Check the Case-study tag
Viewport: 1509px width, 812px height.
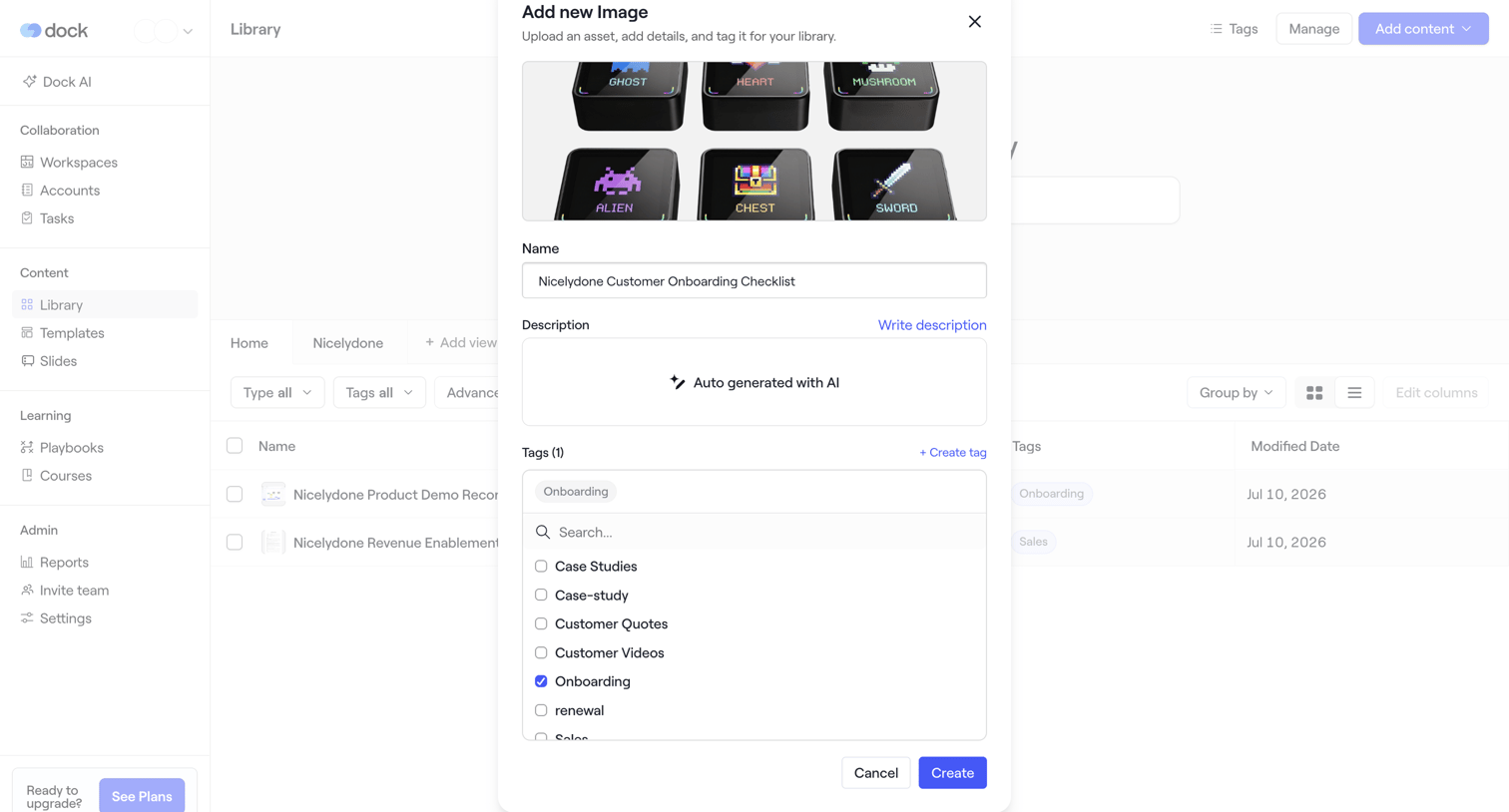(x=541, y=595)
